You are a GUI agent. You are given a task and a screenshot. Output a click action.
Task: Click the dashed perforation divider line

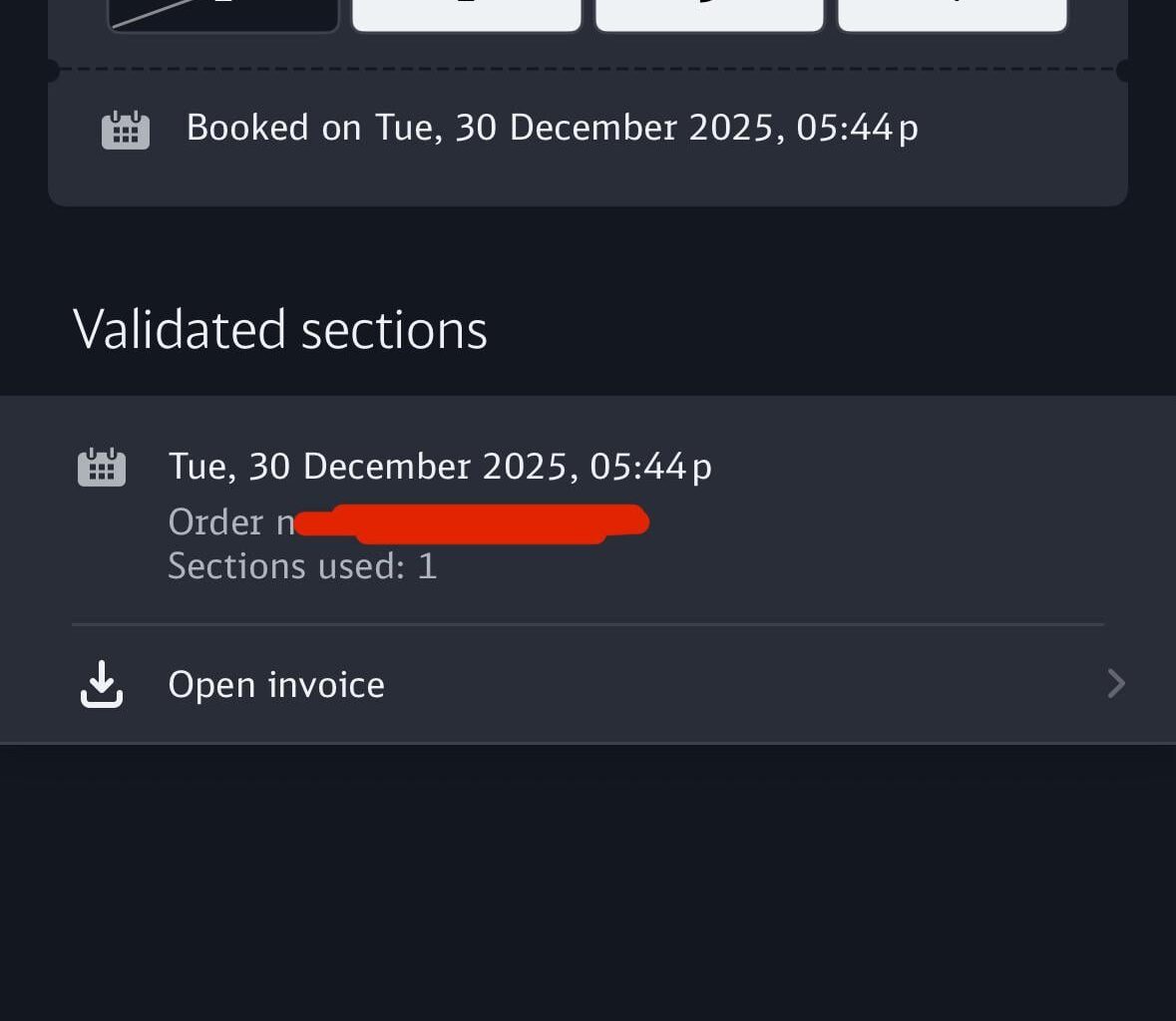[x=588, y=69]
